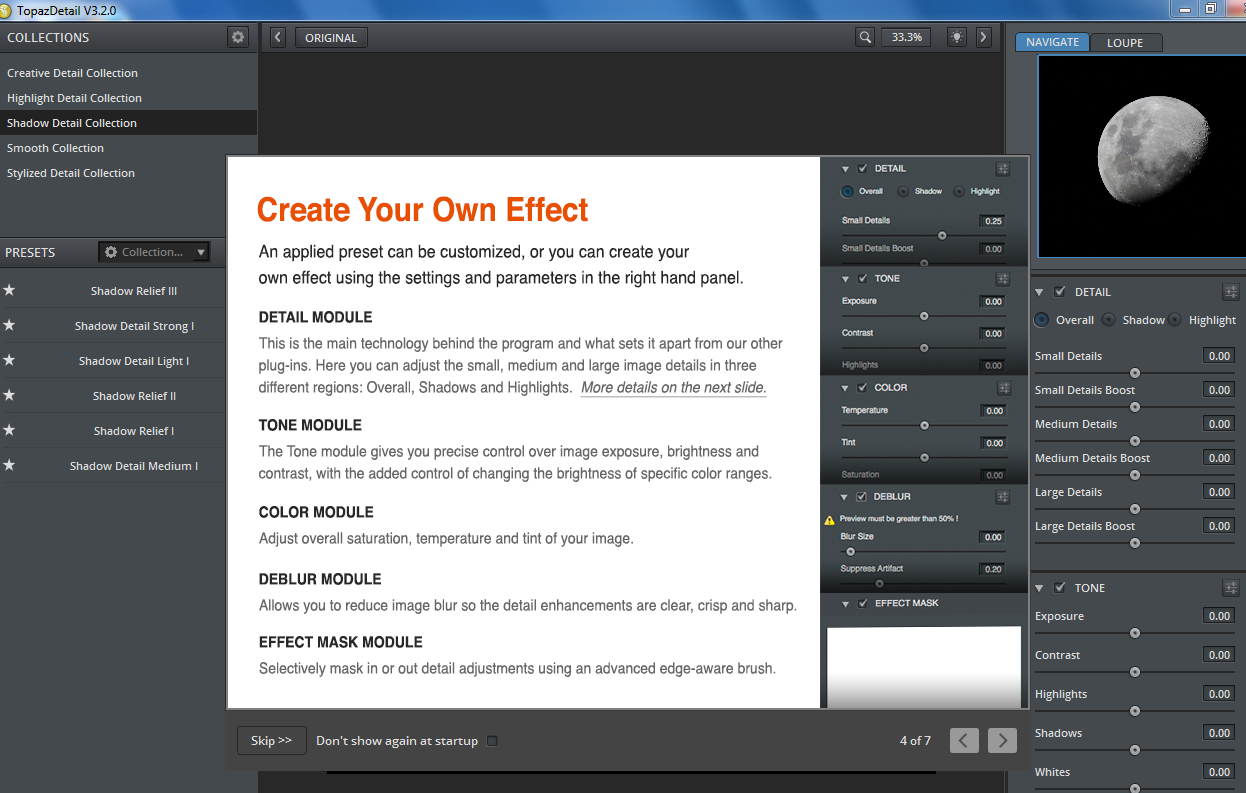Image resolution: width=1246 pixels, height=793 pixels.
Task: Switch to LOUPE tab
Action: click(x=1125, y=42)
